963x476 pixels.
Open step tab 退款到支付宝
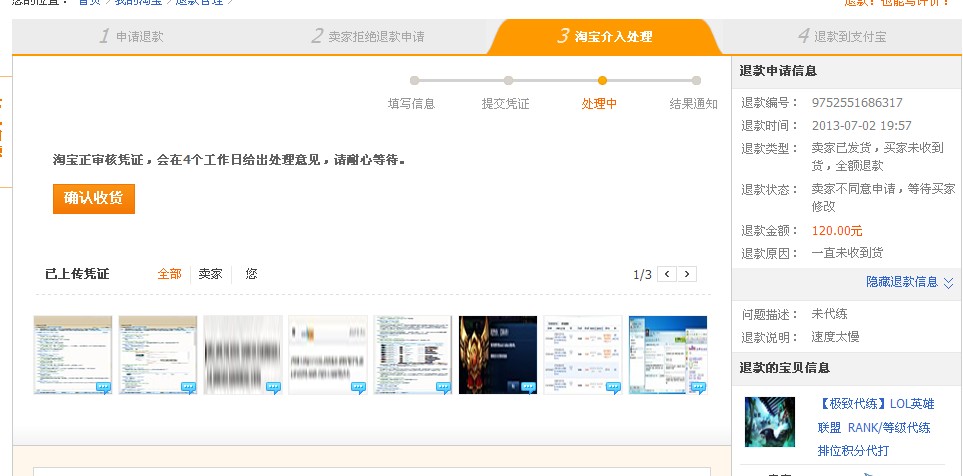841,36
